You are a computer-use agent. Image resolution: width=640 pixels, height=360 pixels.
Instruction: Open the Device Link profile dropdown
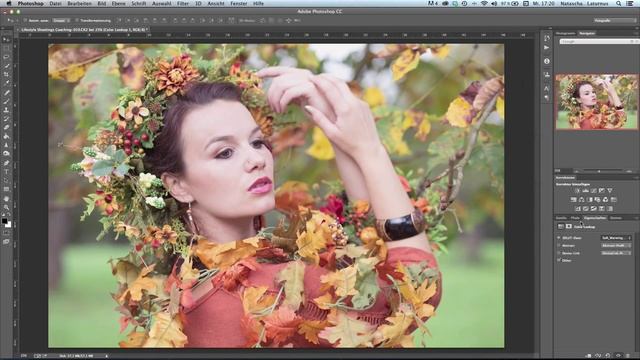click(616, 253)
